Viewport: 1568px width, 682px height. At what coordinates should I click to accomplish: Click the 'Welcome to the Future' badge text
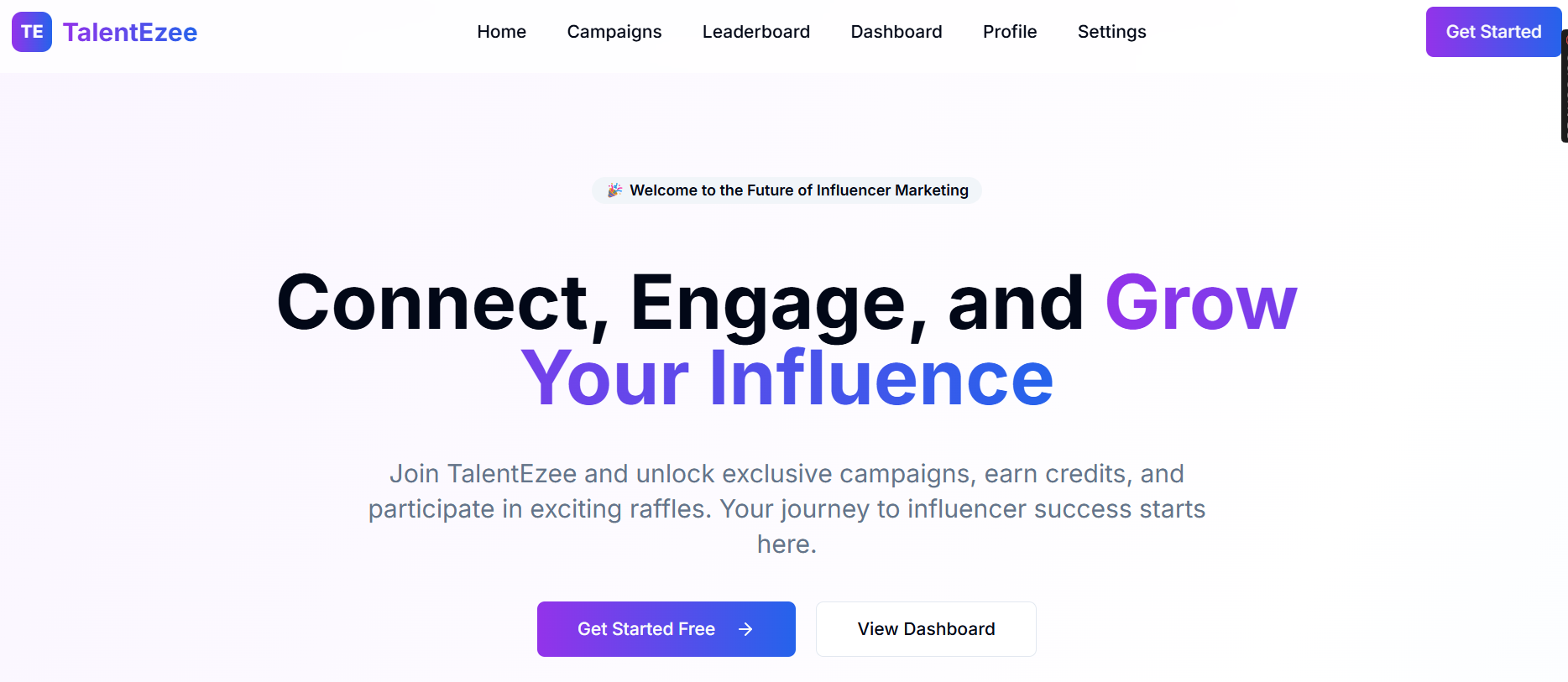pyautogui.click(x=798, y=190)
